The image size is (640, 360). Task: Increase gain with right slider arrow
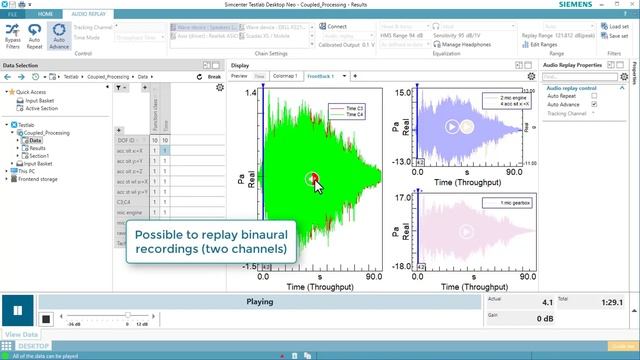pyautogui.click(x=153, y=316)
